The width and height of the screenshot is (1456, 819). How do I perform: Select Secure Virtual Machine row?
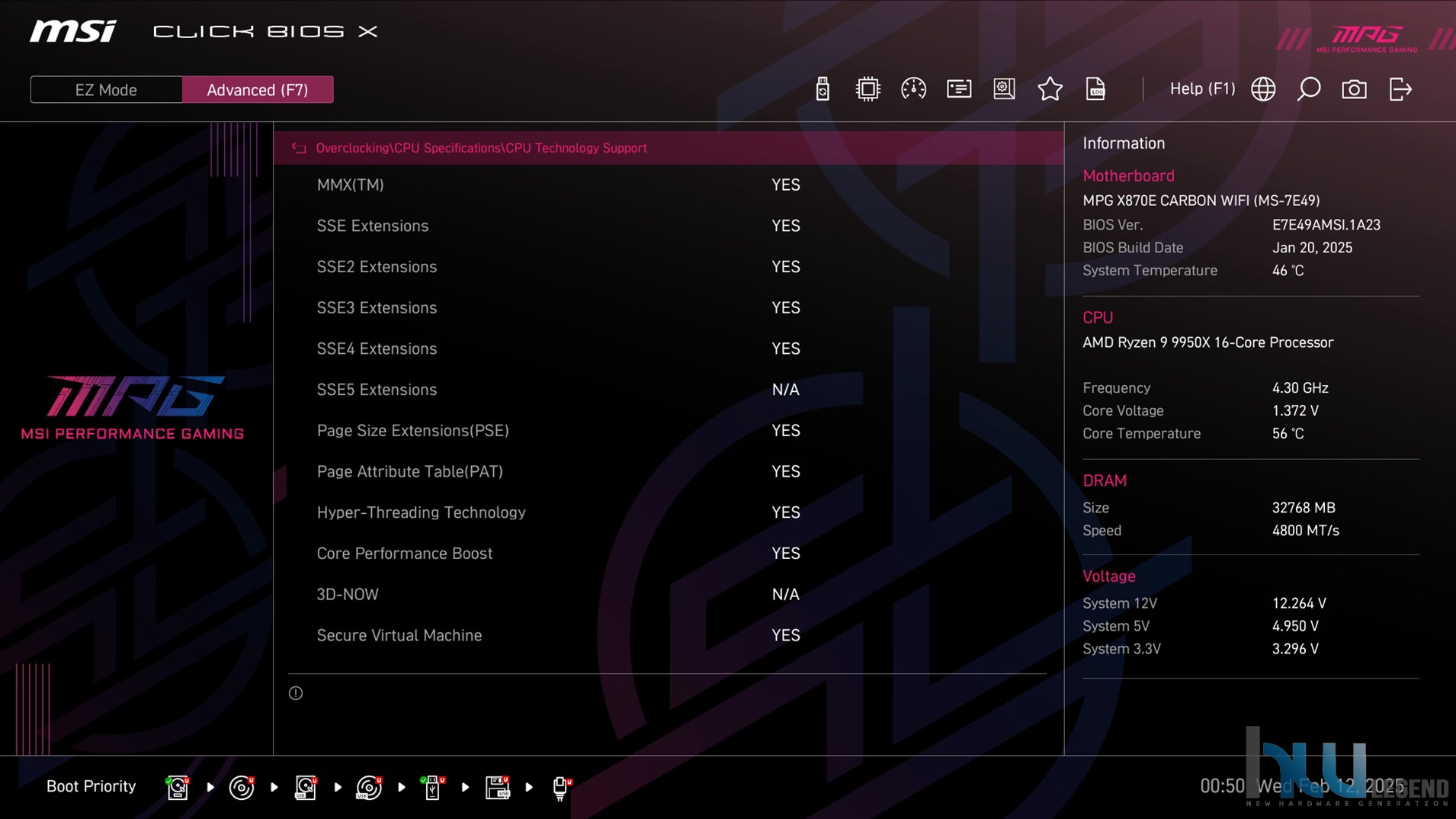(x=668, y=635)
